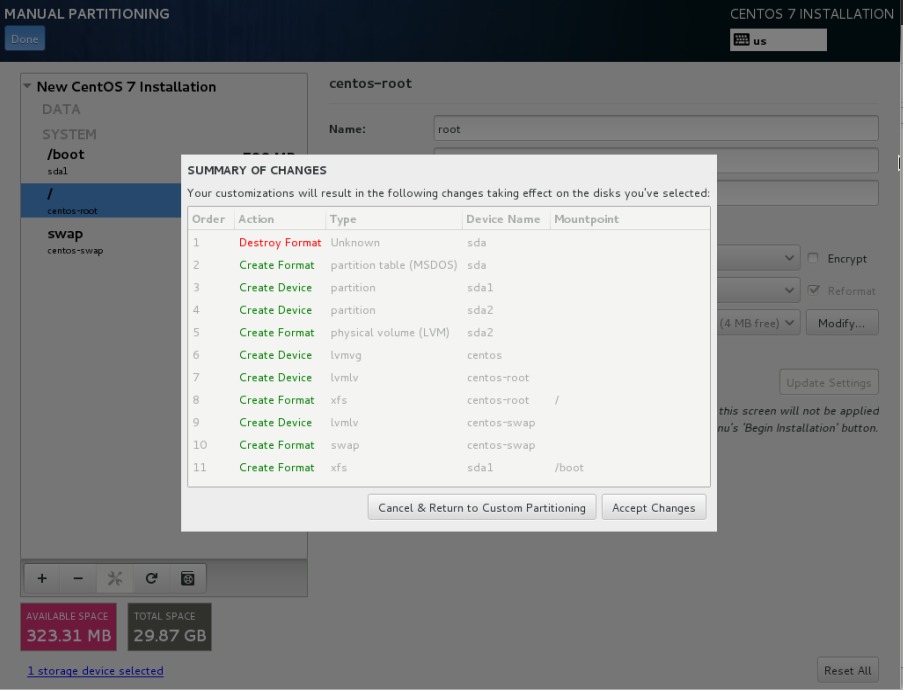
Task: Select the Destroy Format row for sda
Action: click(449, 242)
